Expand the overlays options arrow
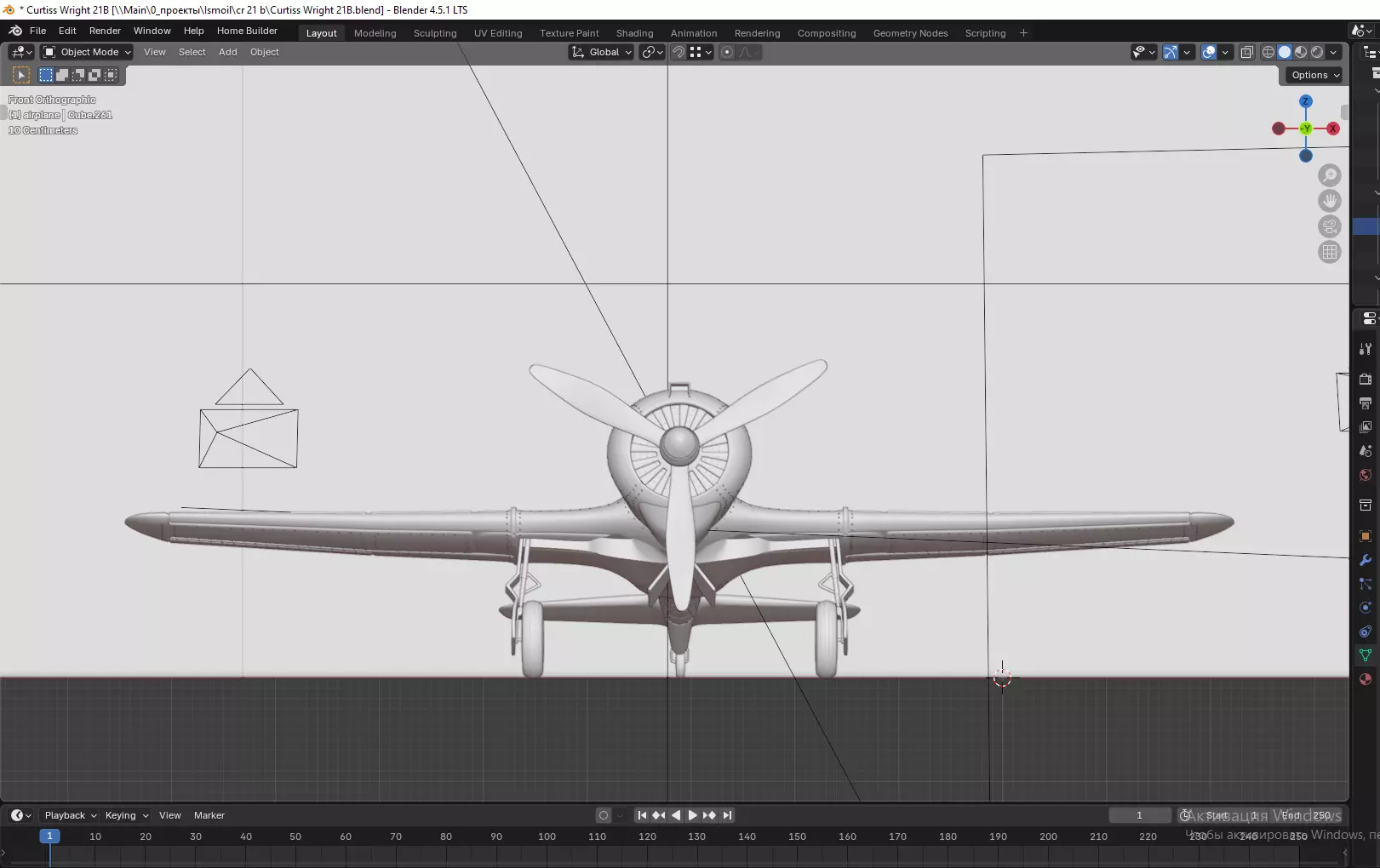This screenshot has width=1380, height=868. [x=1225, y=52]
